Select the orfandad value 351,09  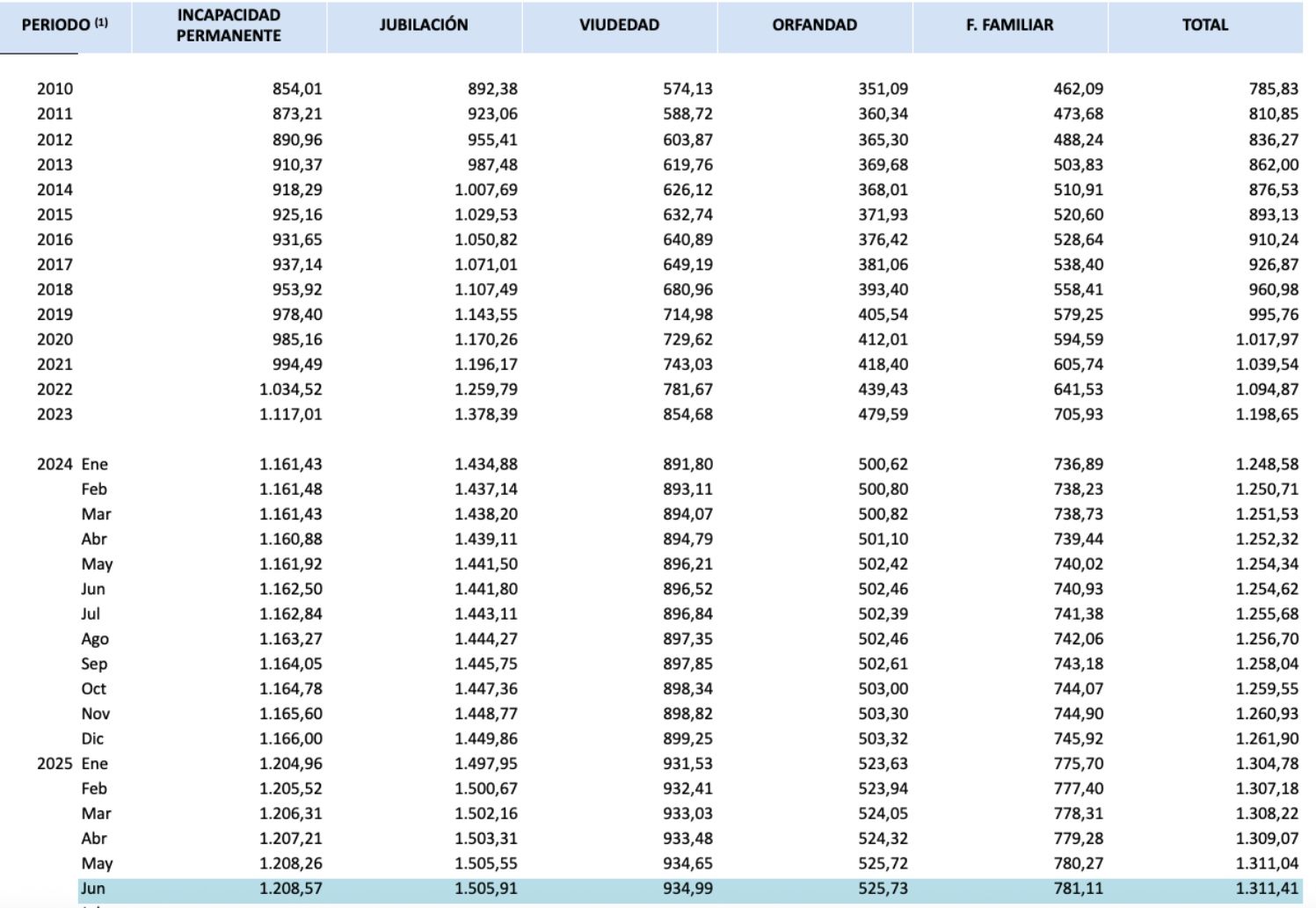(x=883, y=89)
